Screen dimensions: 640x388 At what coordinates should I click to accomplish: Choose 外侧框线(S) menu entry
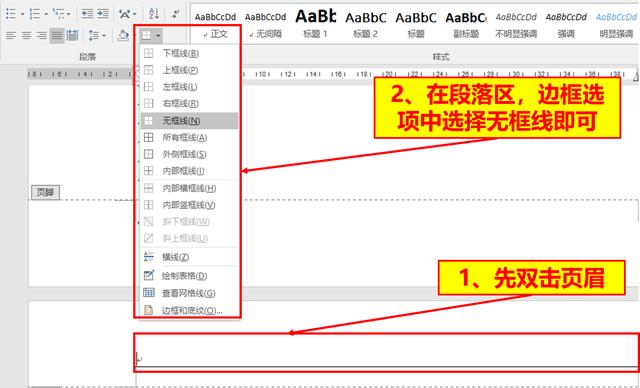(x=189, y=154)
